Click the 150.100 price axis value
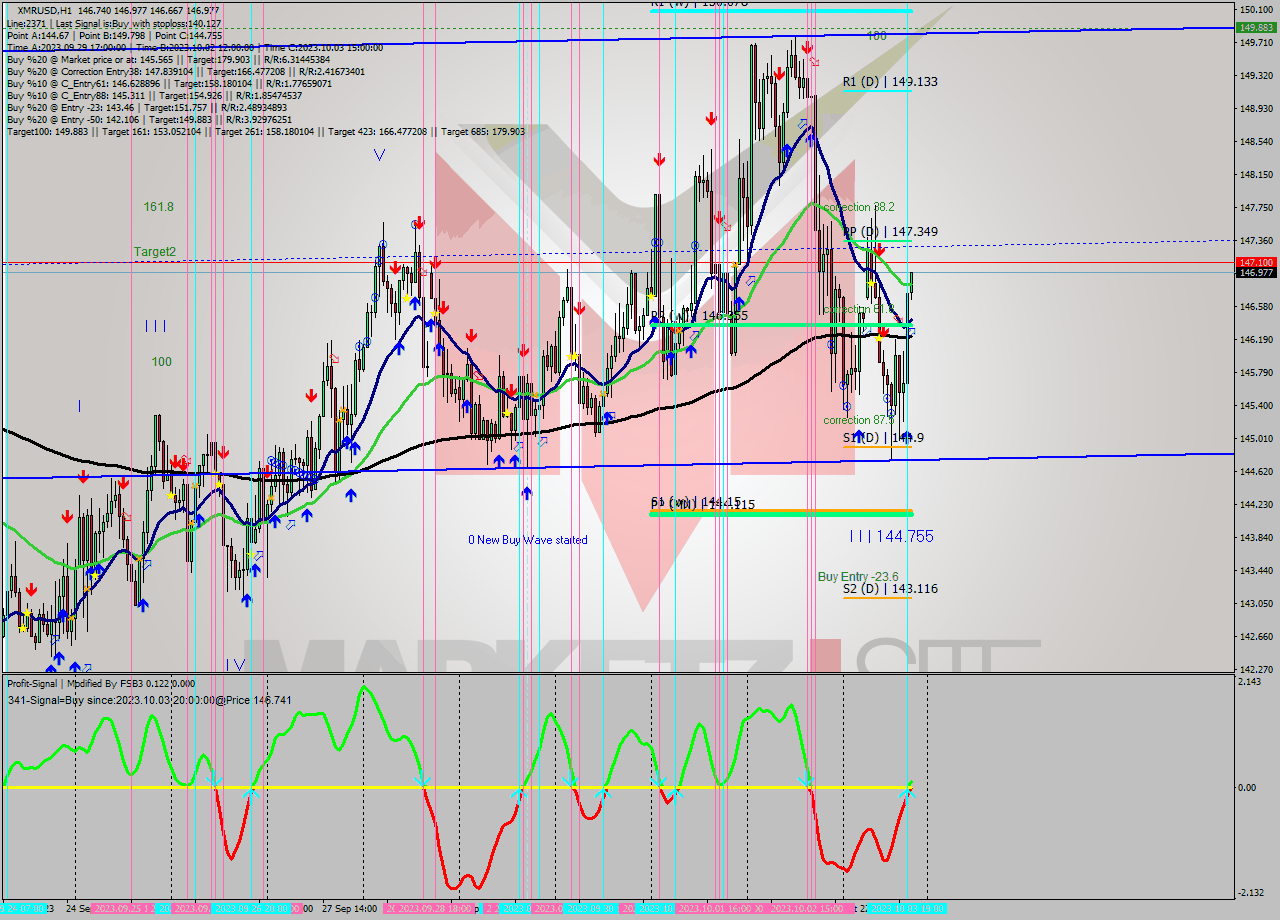Screen dimensions: 1280x920 (1255, 9)
